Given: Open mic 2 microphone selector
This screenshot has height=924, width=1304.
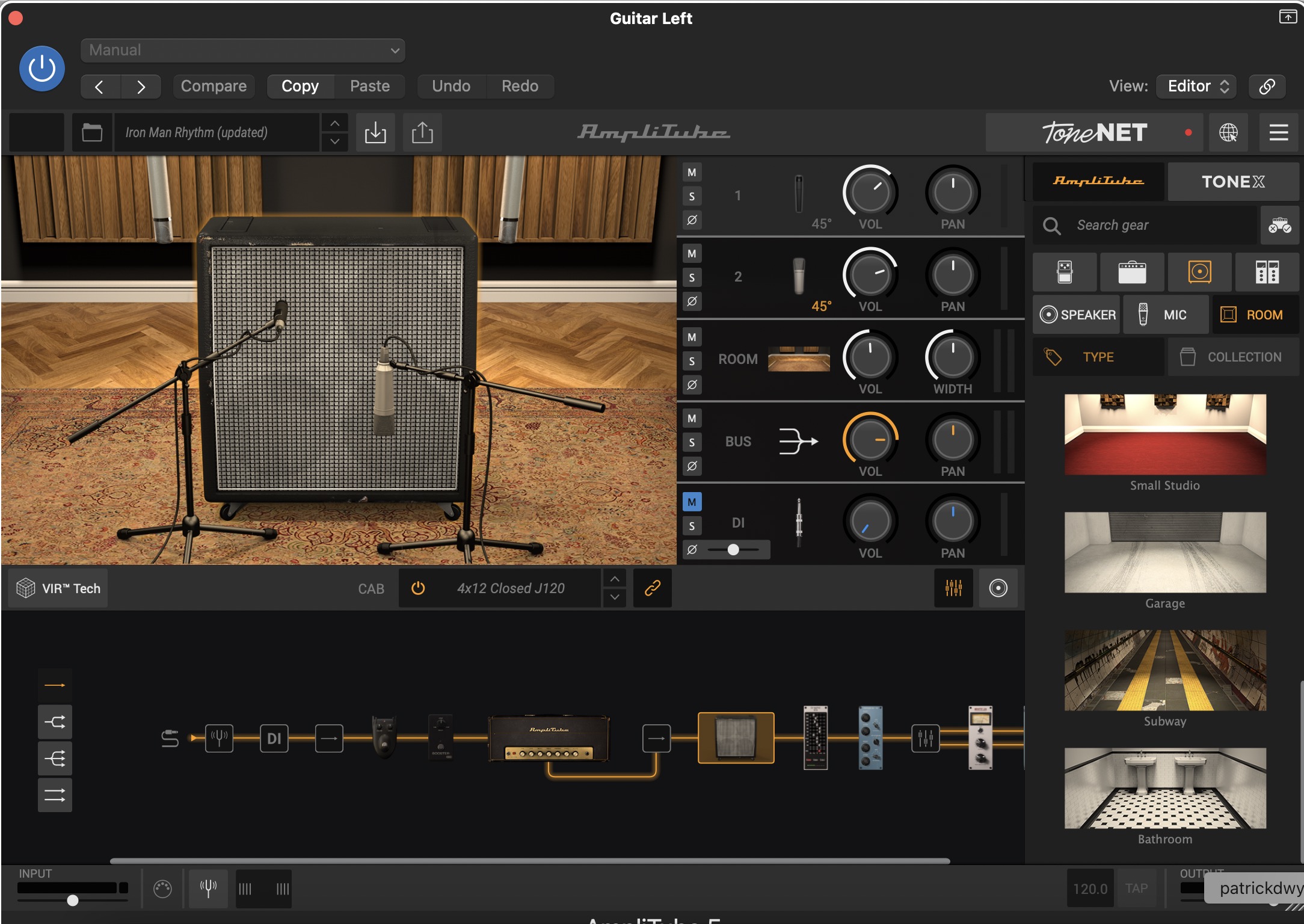Looking at the screenshot, I should [799, 276].
